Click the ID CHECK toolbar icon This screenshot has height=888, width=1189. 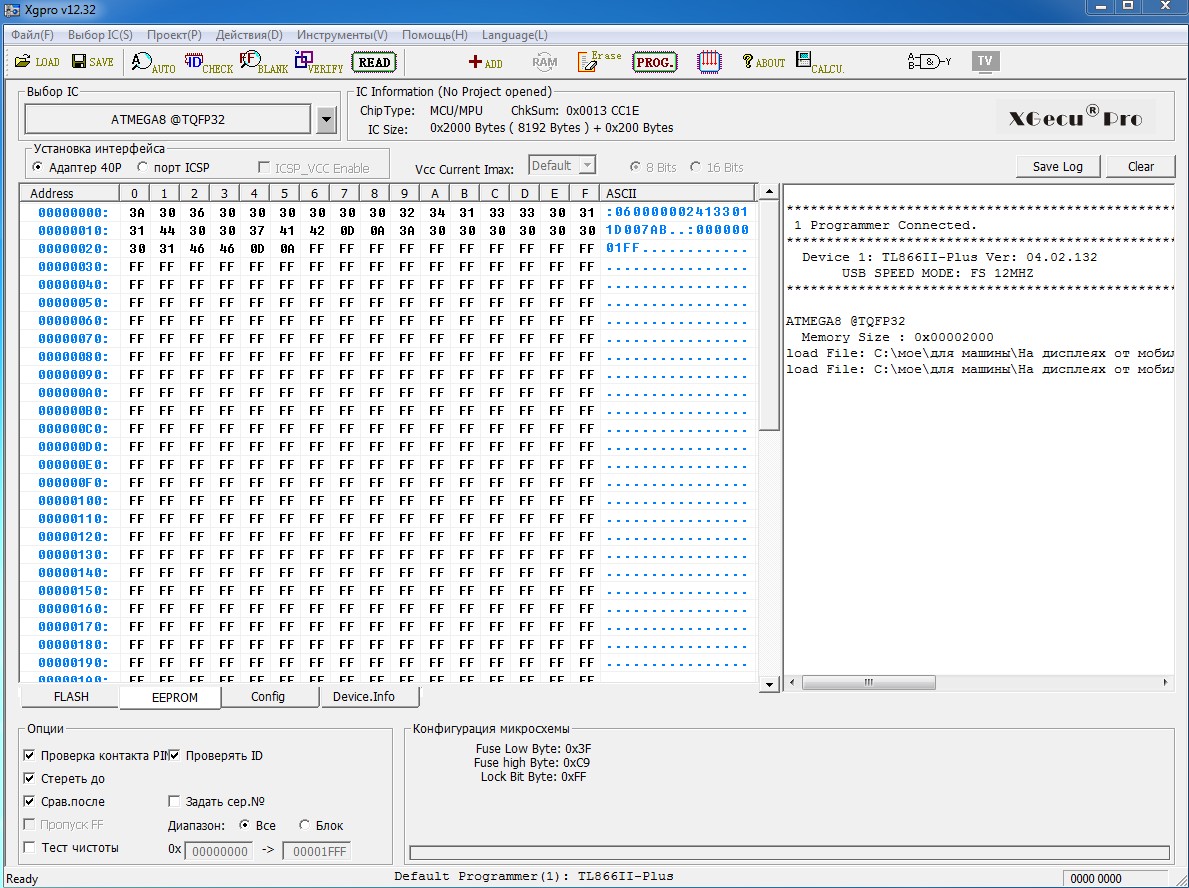[x=208, y=63]
